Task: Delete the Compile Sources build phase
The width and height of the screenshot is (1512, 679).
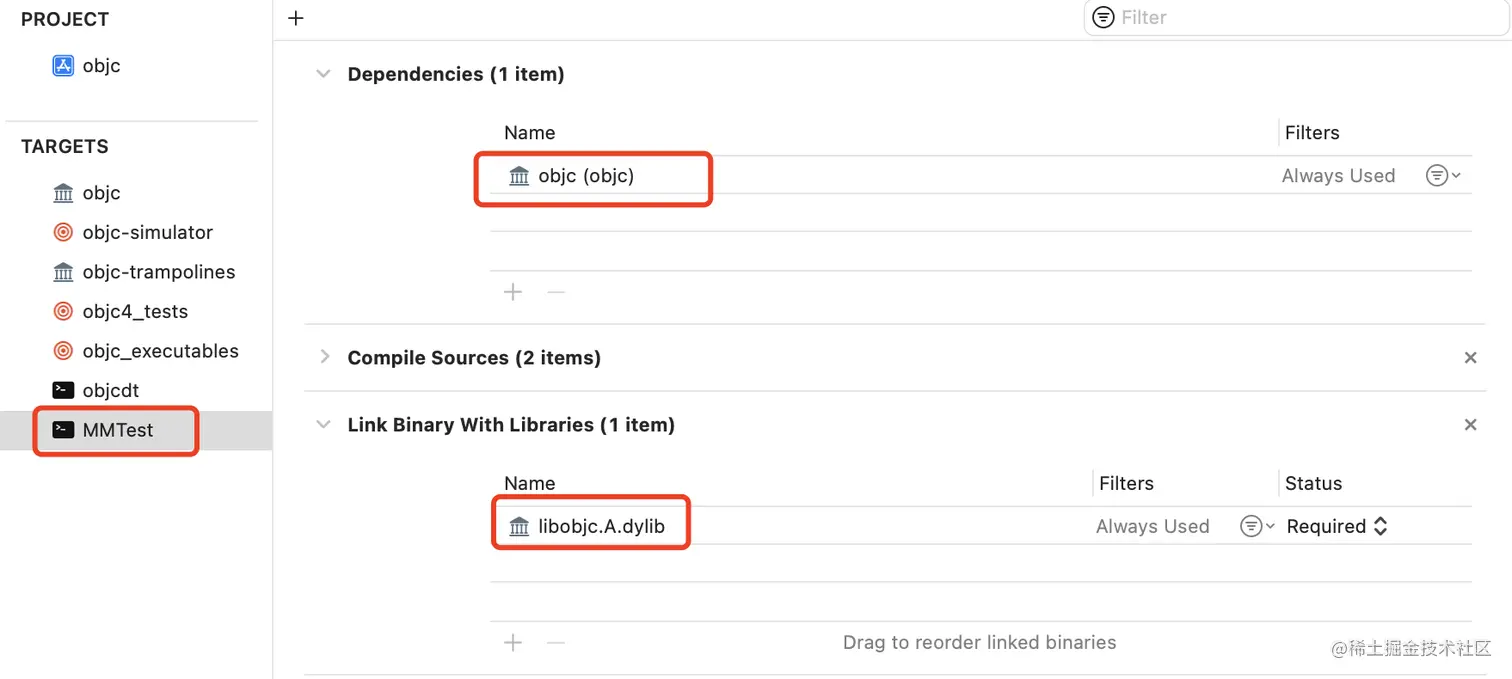Action: [1470, 358]
